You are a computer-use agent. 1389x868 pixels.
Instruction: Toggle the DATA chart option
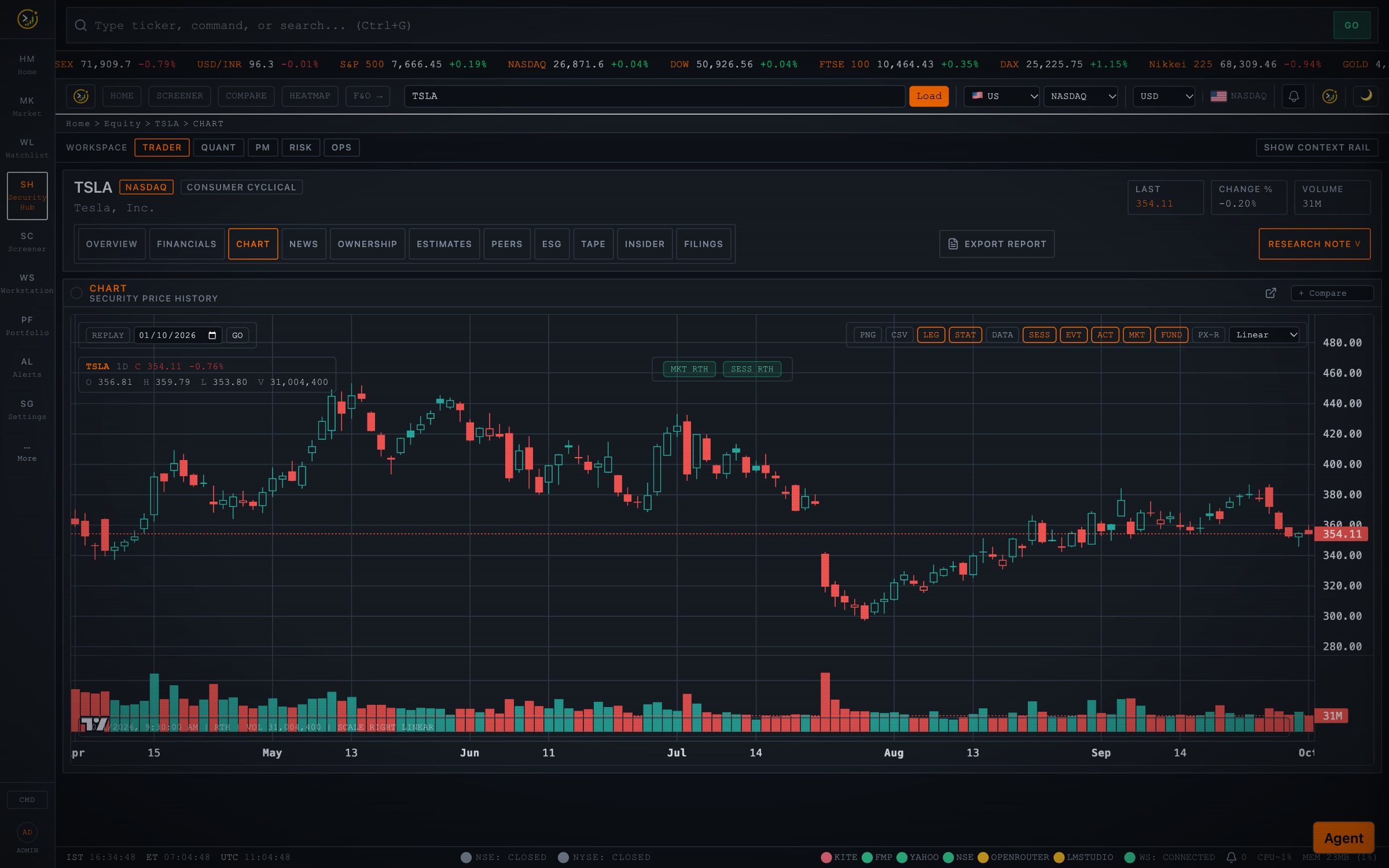[1002, 335]
